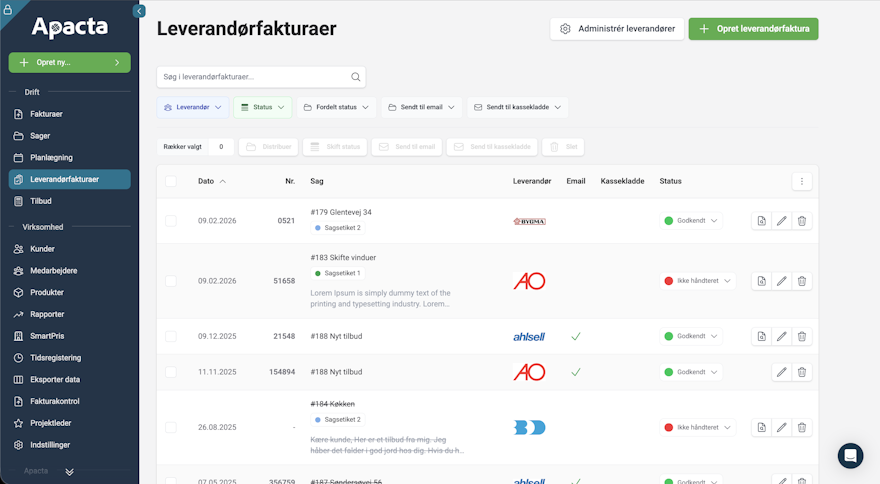The image size is (880, 484).
Task: Expand the Leverandør filter dropdown
Action: click(192, 107)
